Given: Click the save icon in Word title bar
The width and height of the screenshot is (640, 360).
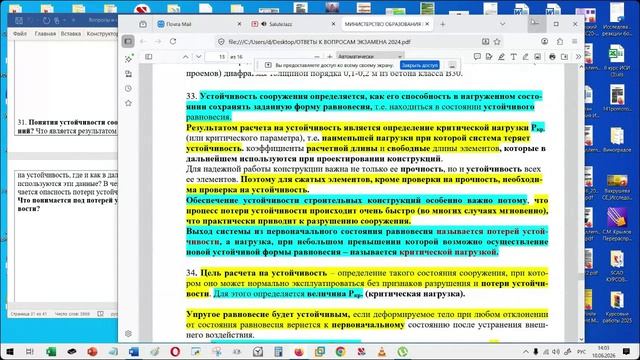Looking at the screenshot, I should point(19,20).
